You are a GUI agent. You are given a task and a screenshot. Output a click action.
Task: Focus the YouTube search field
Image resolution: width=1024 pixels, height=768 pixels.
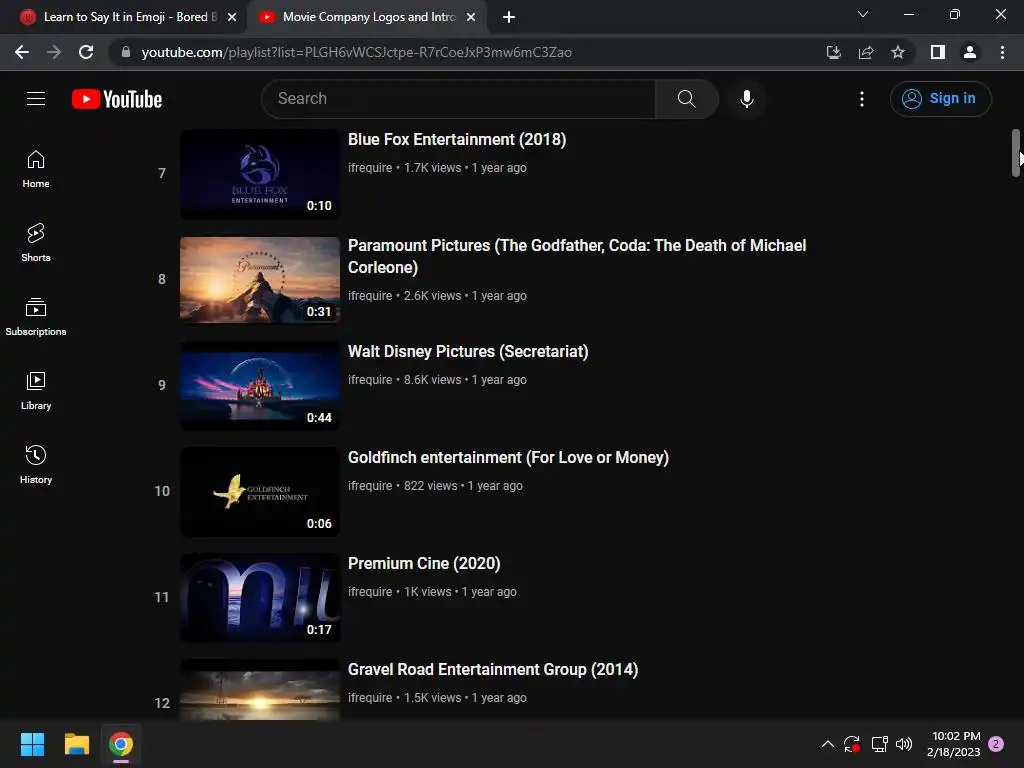click(x=458, y=99)
